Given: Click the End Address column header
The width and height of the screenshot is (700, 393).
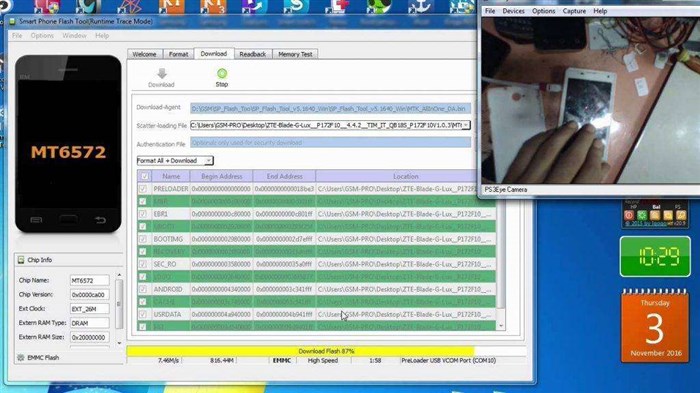Looking at the screenshot, I should coord(284,176).
